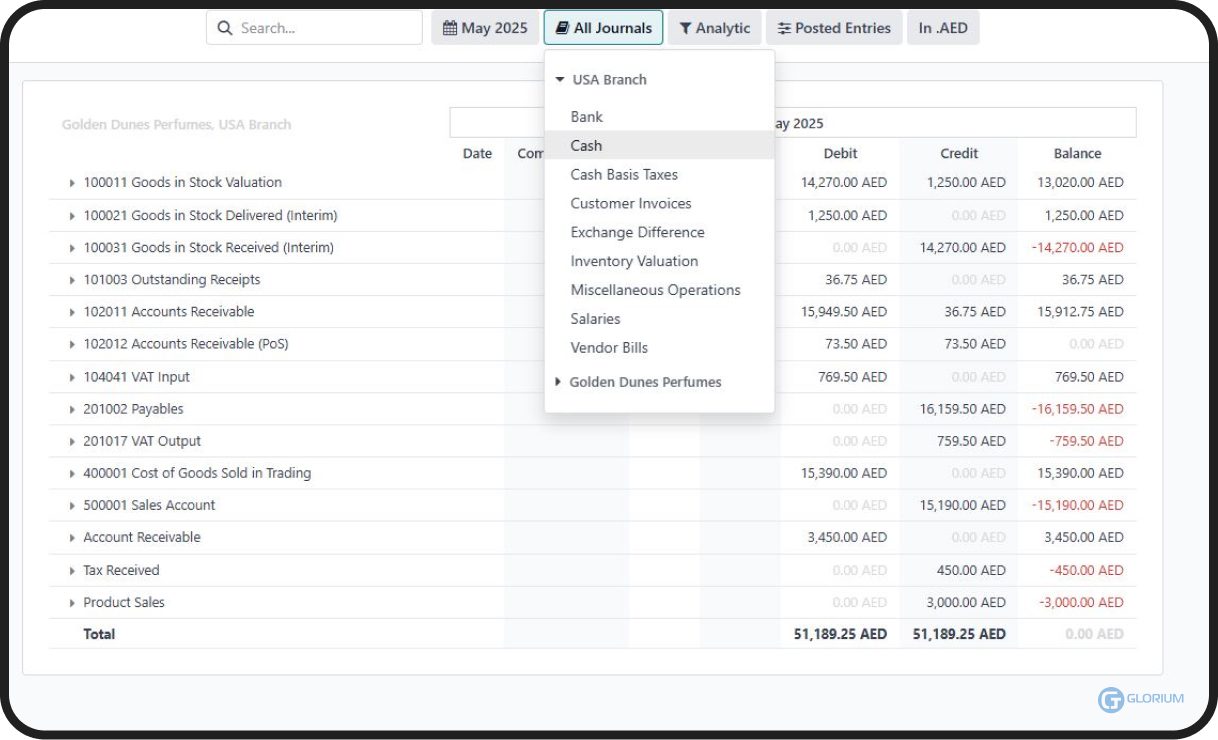1218x740 pixels.
Task: Click the calendar icon on May 2025
Action: [450, 28]
